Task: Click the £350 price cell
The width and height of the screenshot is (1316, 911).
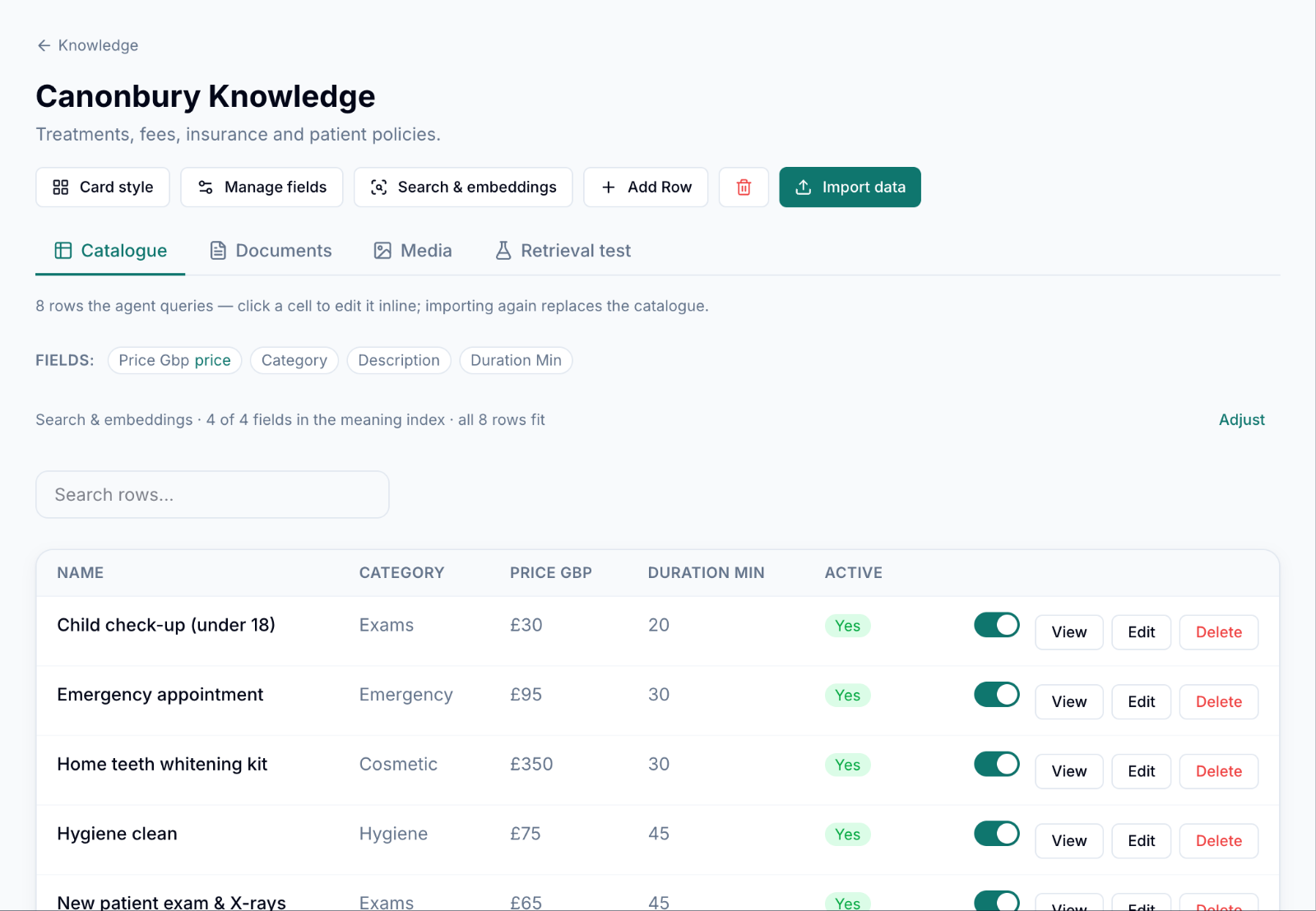Action: click(531, 765)
